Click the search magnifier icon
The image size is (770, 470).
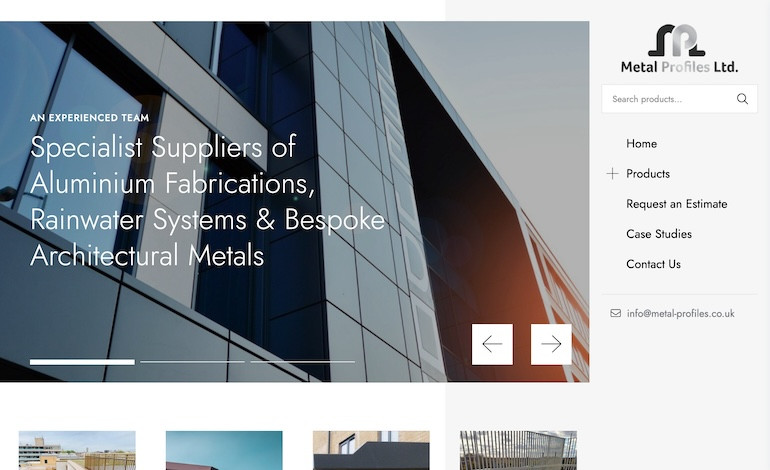pyautogui.click(x=742, y=99)
